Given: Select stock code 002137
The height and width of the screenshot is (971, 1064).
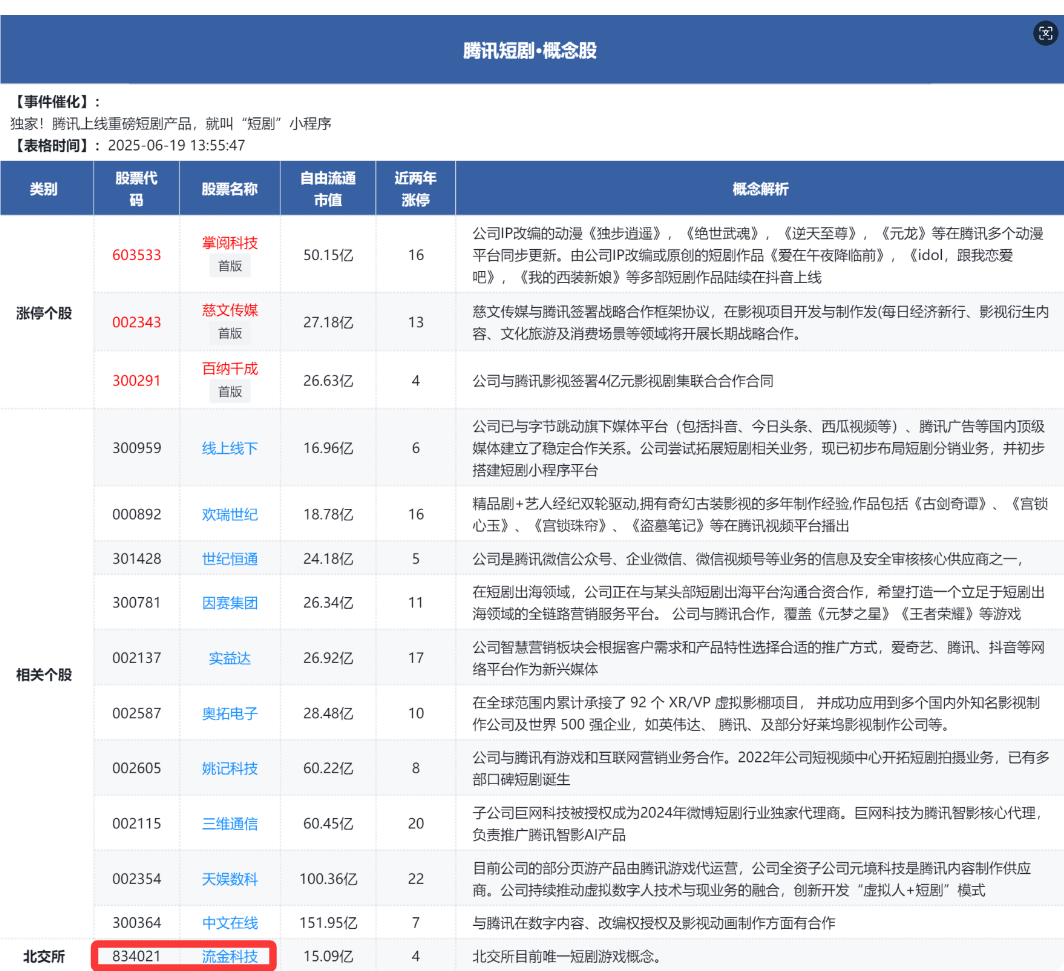Looking at the screenshot, I should pos(136,658).
